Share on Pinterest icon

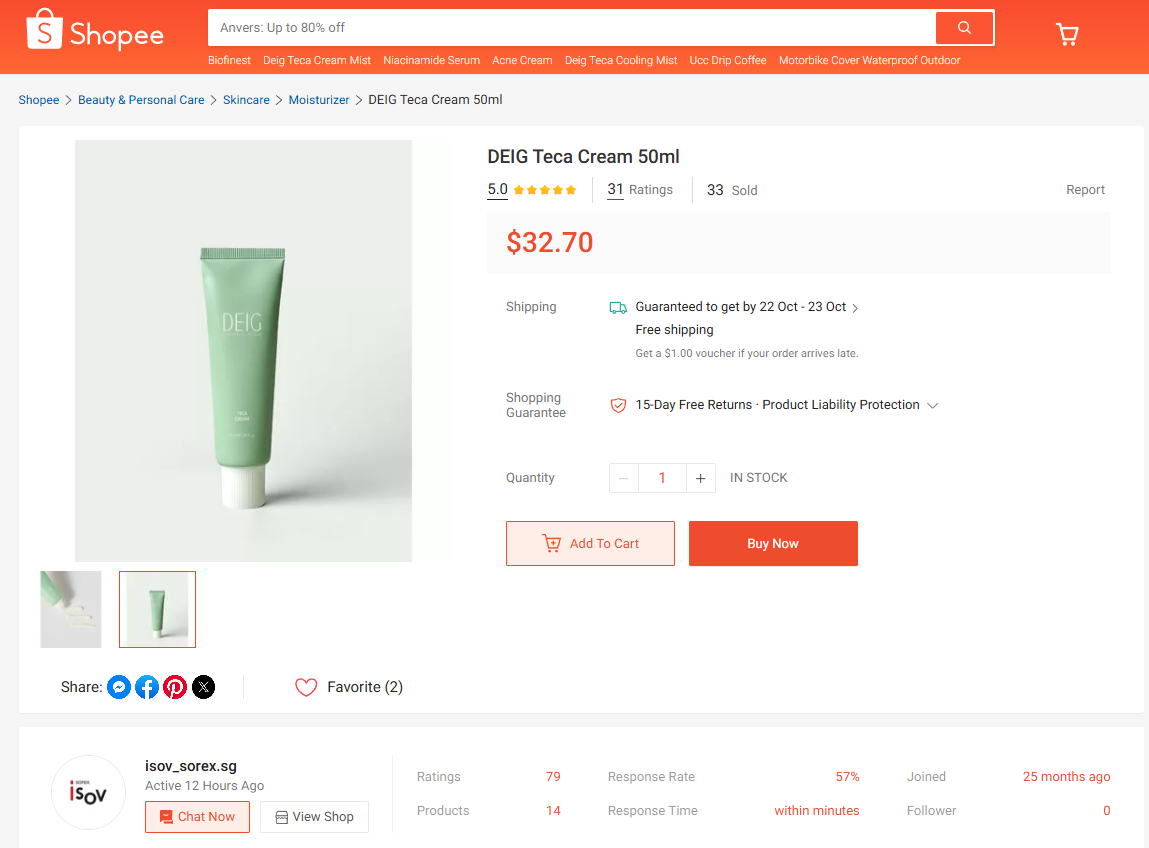click(175, 687)
